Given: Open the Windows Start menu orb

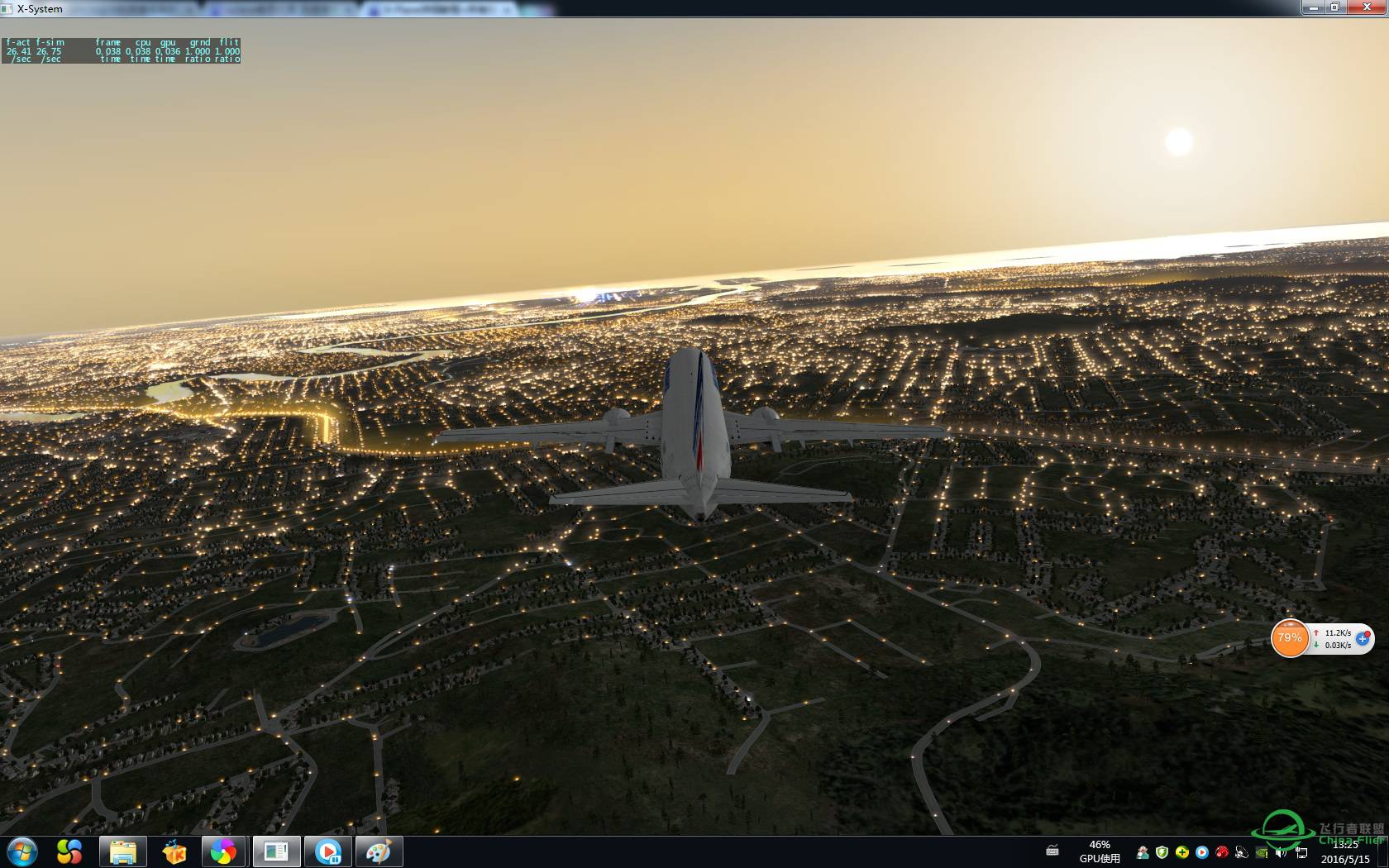Looking at the screenshot, I should (21, 851).
